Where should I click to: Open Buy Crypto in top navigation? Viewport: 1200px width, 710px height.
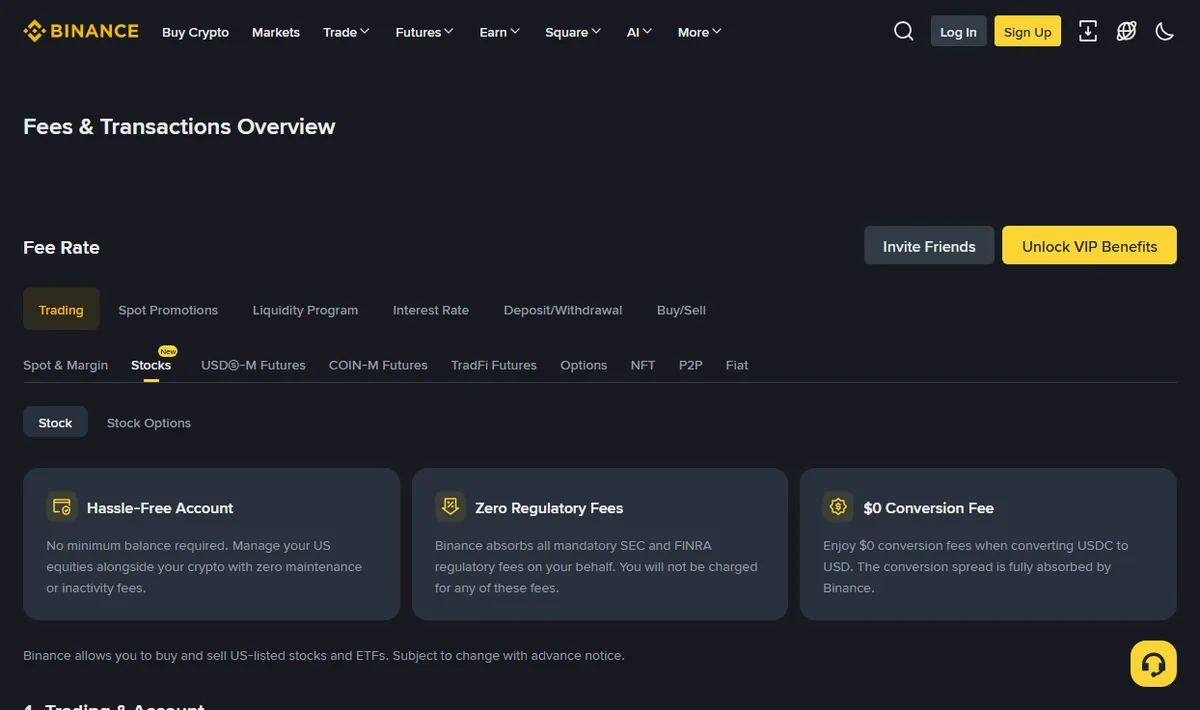tap(195, 32)
